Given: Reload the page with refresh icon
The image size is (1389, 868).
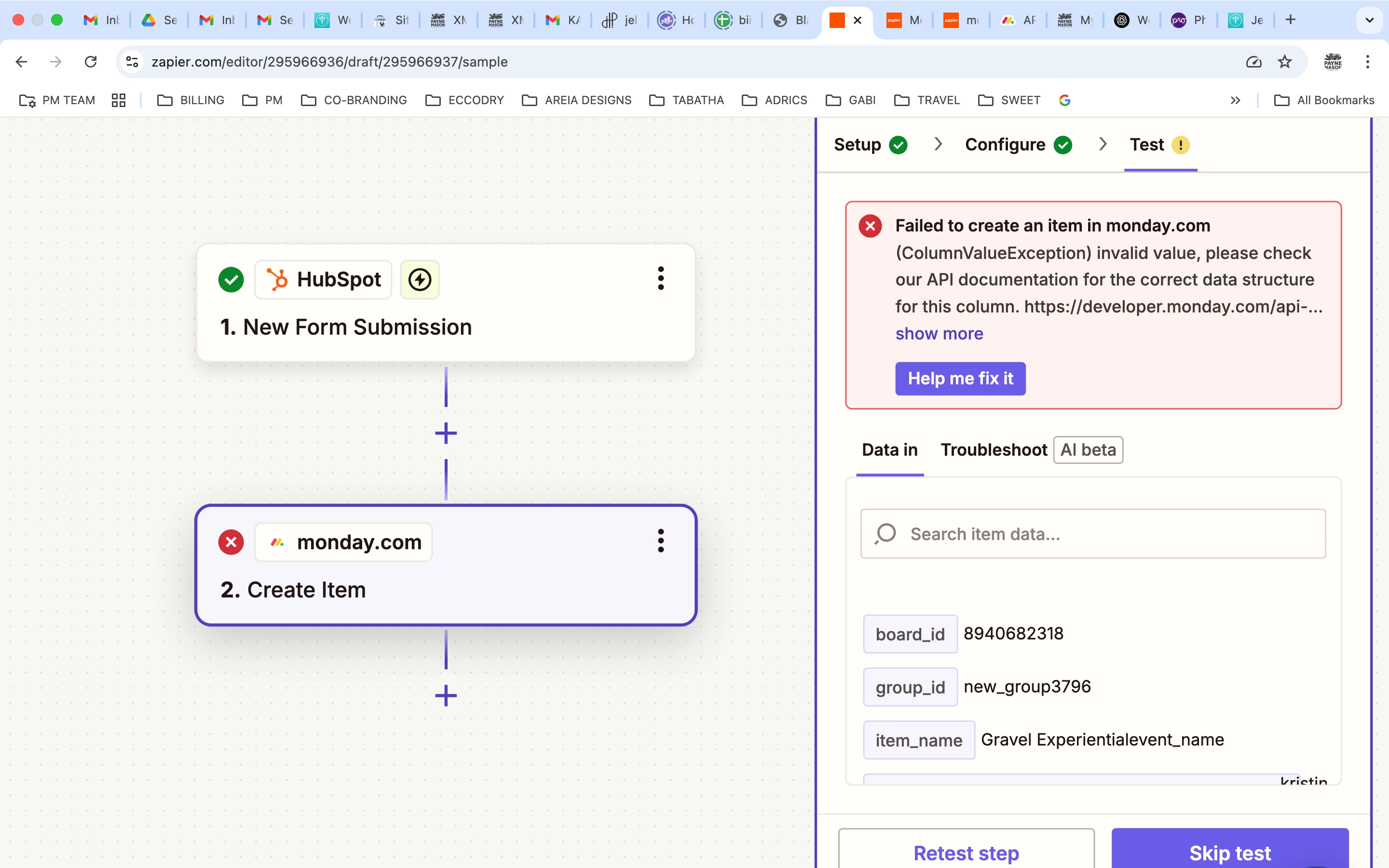Looking at the screenshot, I should 91,61.
